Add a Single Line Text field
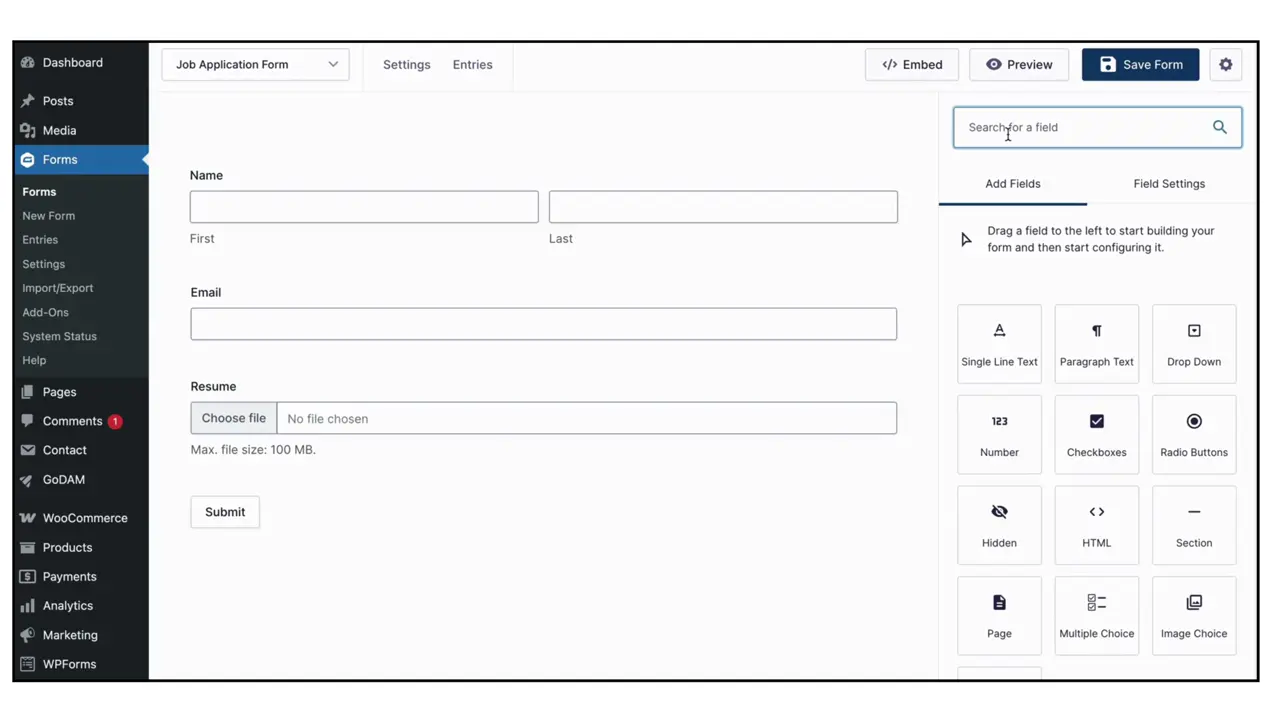1280x720 pixels. (x=999, y=344)
